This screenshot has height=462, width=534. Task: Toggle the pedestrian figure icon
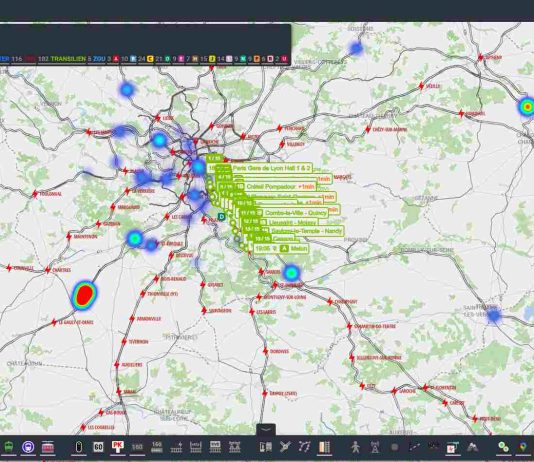(356, 447)
